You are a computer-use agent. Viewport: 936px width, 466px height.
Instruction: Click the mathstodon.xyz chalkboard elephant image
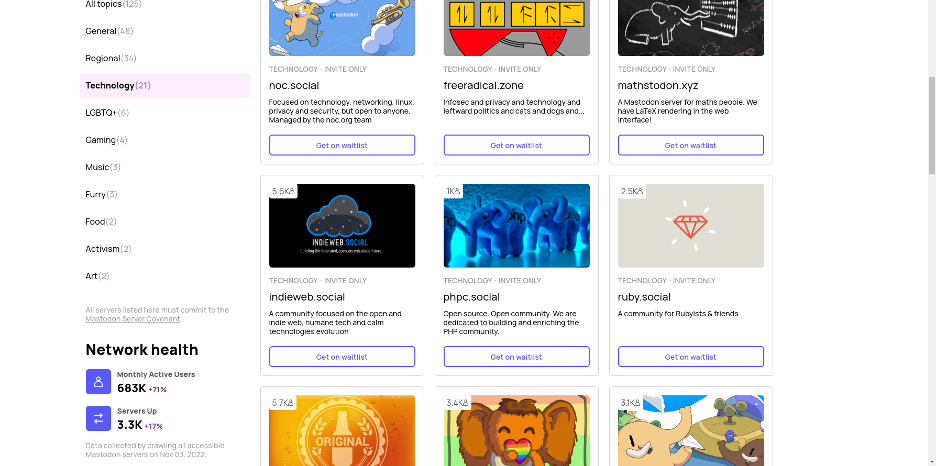tap(691, 27)
